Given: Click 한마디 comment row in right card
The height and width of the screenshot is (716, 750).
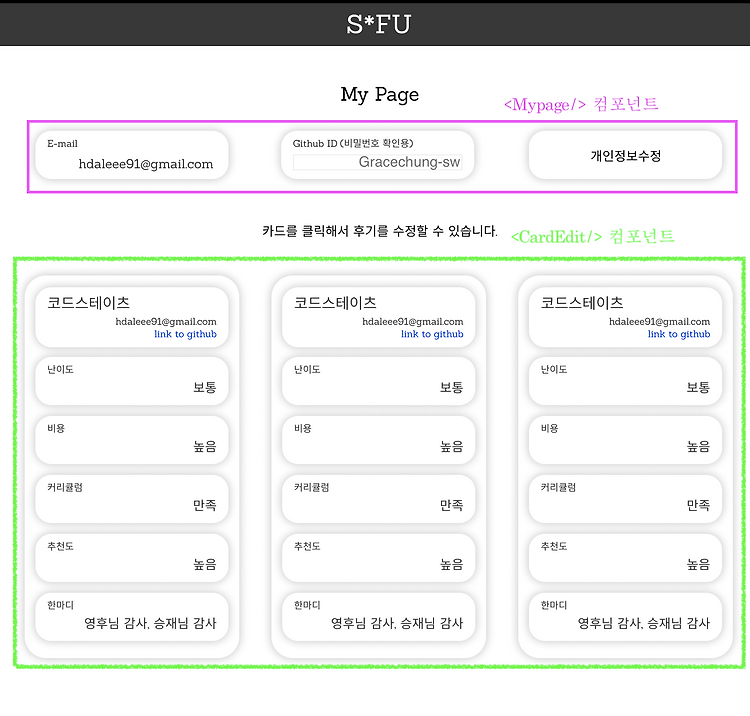Looking at the screenshot, I should tap(625, 617).
